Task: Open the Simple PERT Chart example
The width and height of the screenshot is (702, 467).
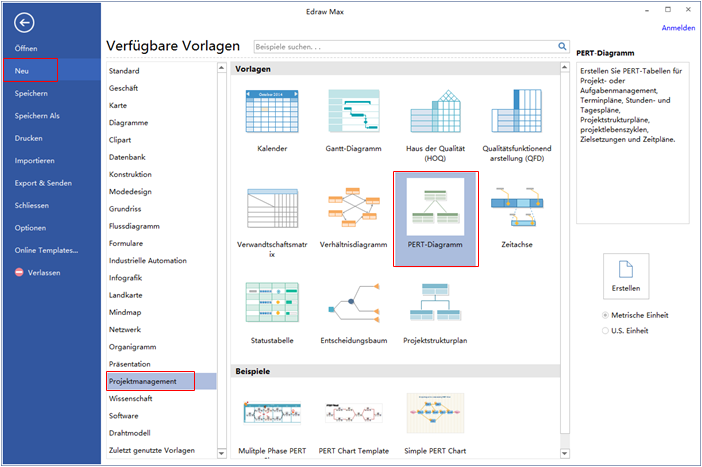Action: point(436,413)
